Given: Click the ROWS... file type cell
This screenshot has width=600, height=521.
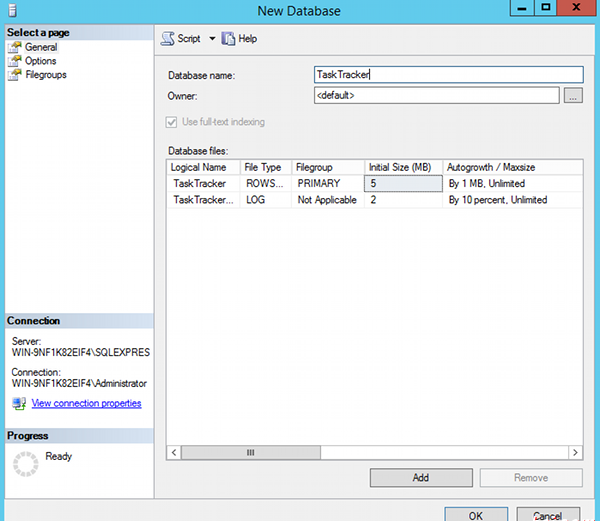Looking at the screenshot, I should [x=266, y=184].
